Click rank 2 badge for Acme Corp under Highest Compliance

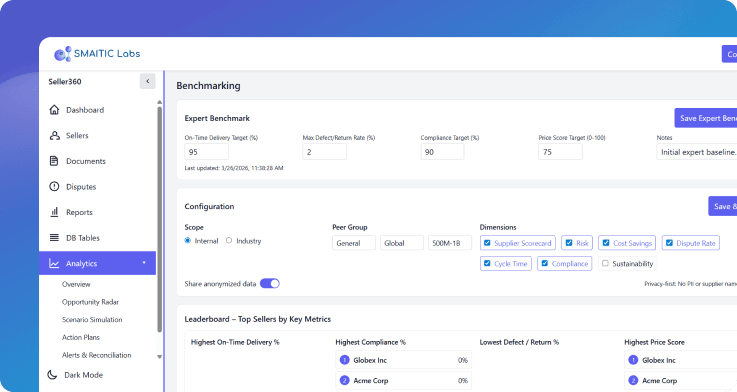[x=345, y=380]
